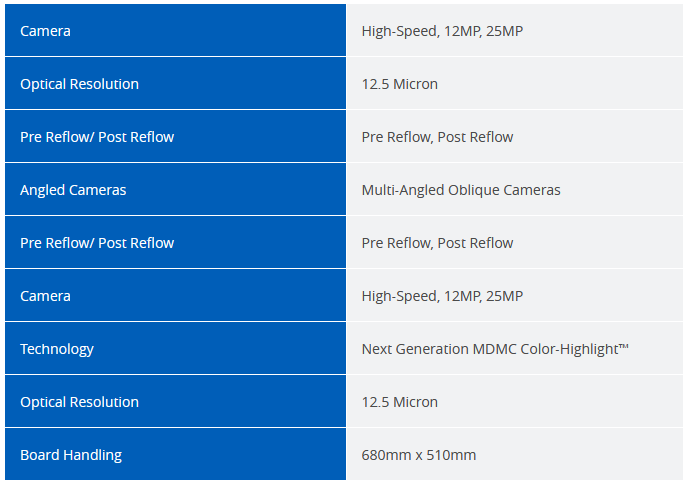Select the lower "Pre Reflow, Post Reflow" value
Image resolution: width=688 pixels, height=484 pixels.
pyautogui.click(x=437, y=243)
